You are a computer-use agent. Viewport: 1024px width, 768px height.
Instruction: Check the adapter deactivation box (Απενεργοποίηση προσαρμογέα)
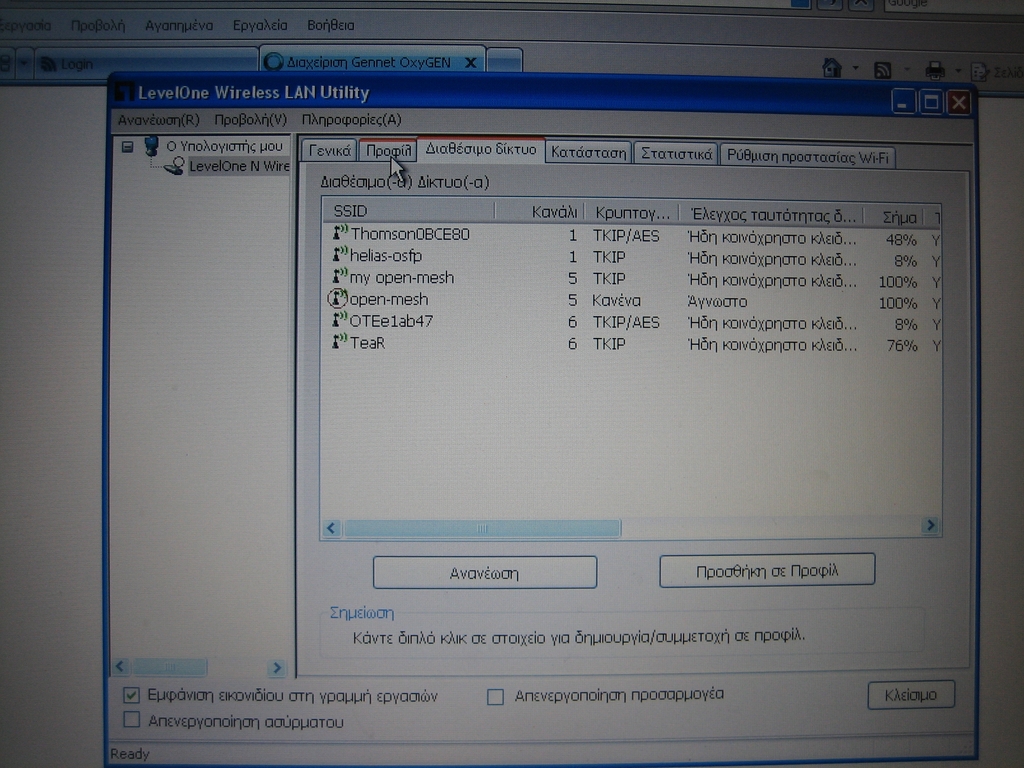click(495, 697)
